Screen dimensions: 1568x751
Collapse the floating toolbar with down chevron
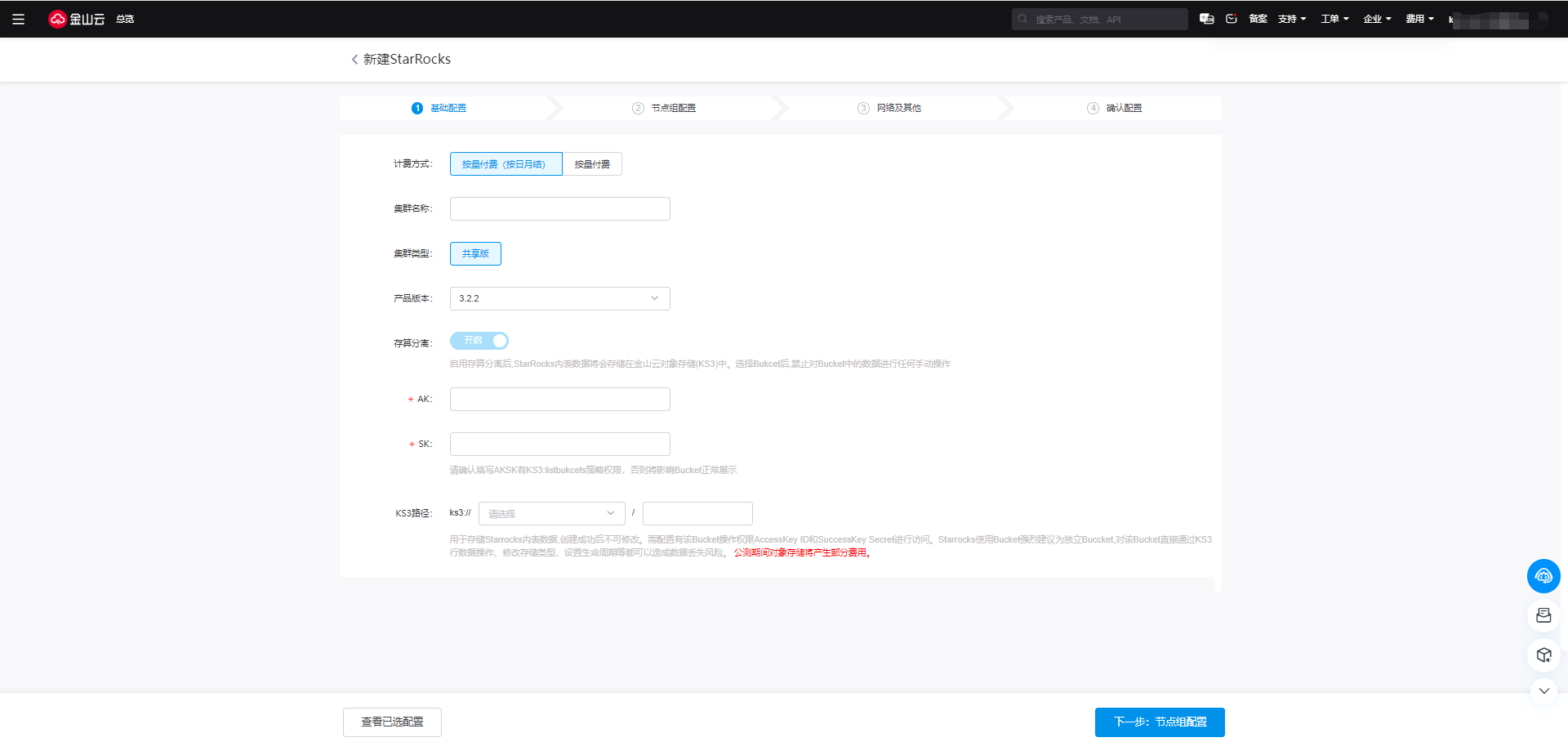click(1543, 691)
